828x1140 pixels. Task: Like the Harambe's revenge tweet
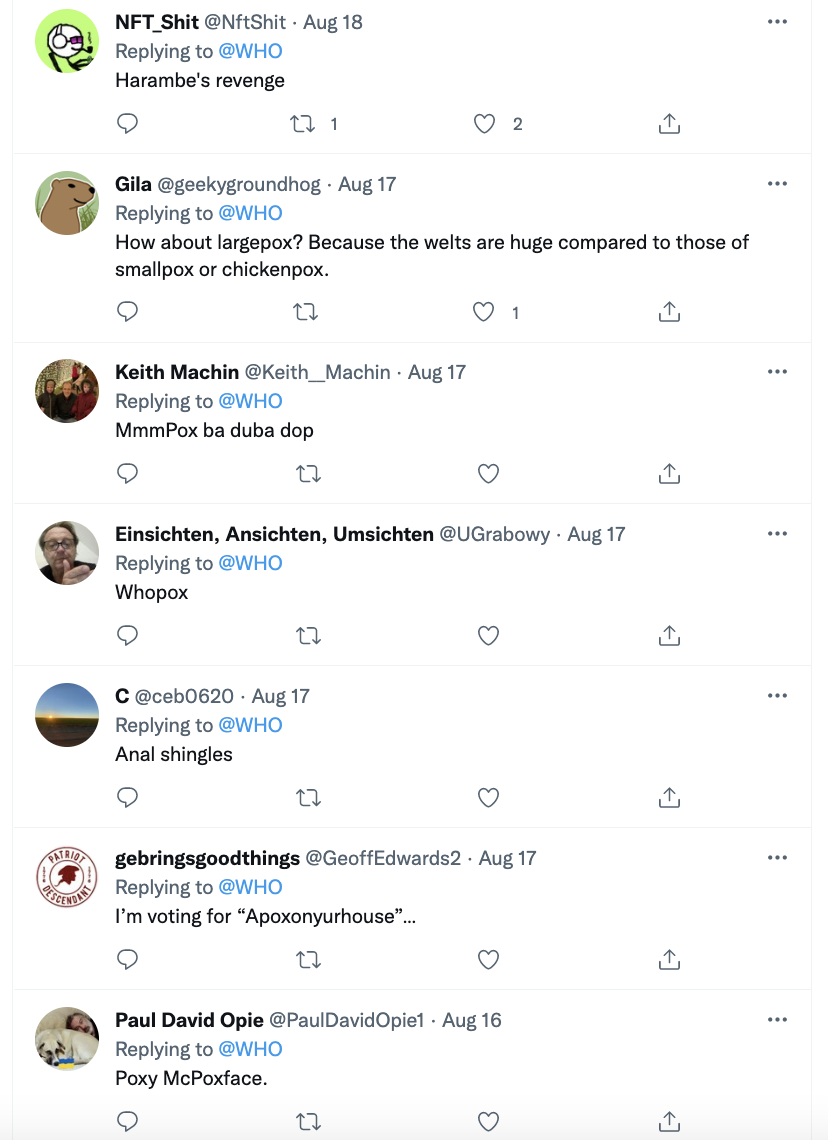[x=484, y=124]
